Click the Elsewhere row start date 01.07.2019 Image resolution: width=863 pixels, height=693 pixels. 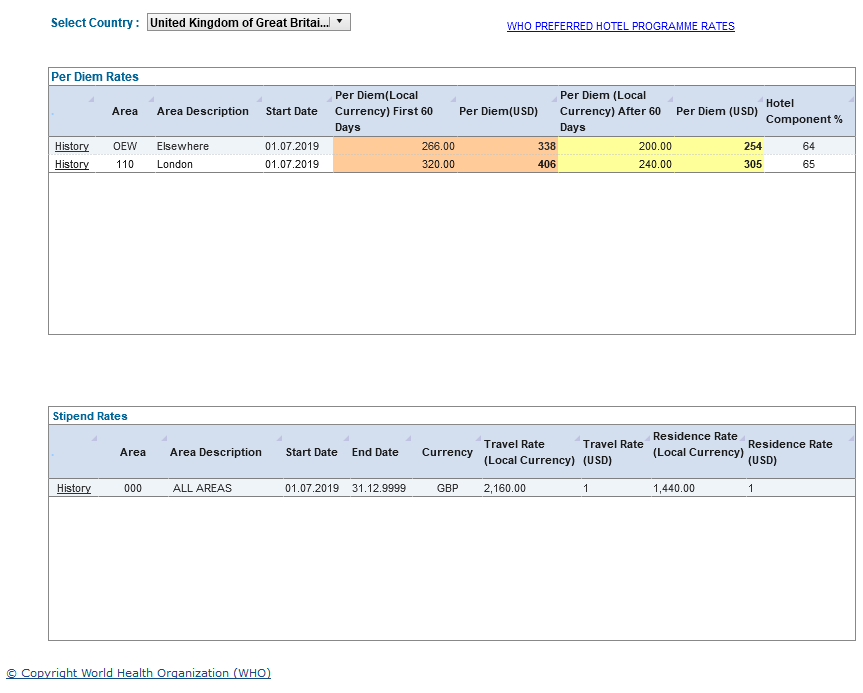292,146
